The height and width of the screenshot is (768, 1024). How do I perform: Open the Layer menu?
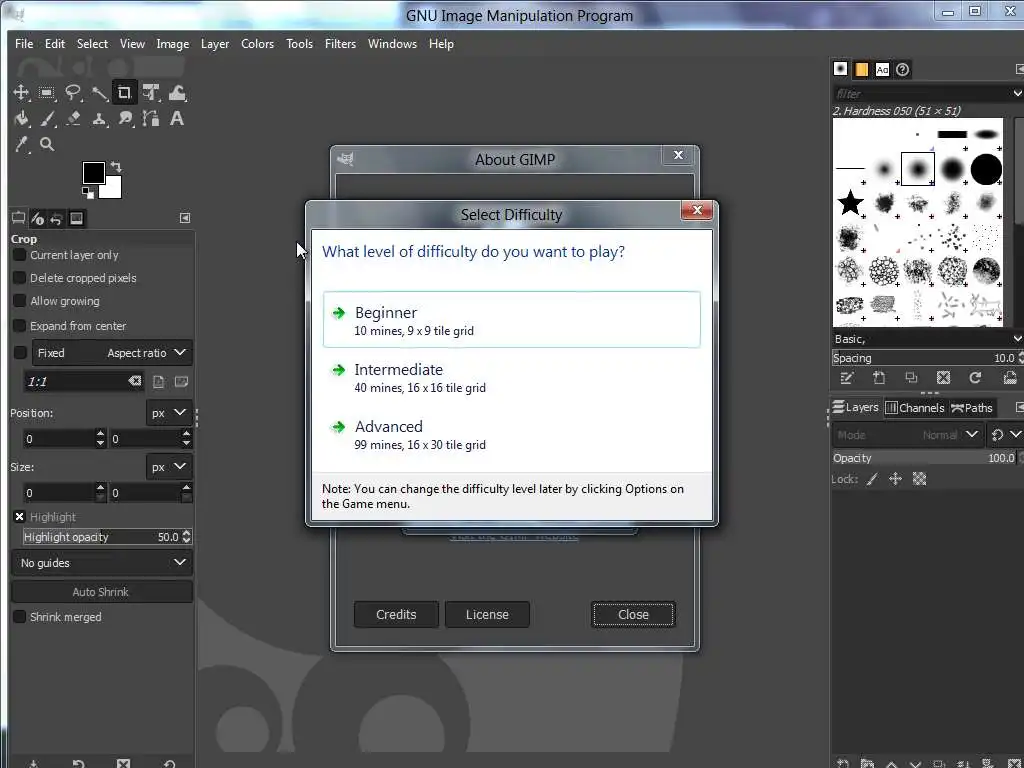(215, 44)
